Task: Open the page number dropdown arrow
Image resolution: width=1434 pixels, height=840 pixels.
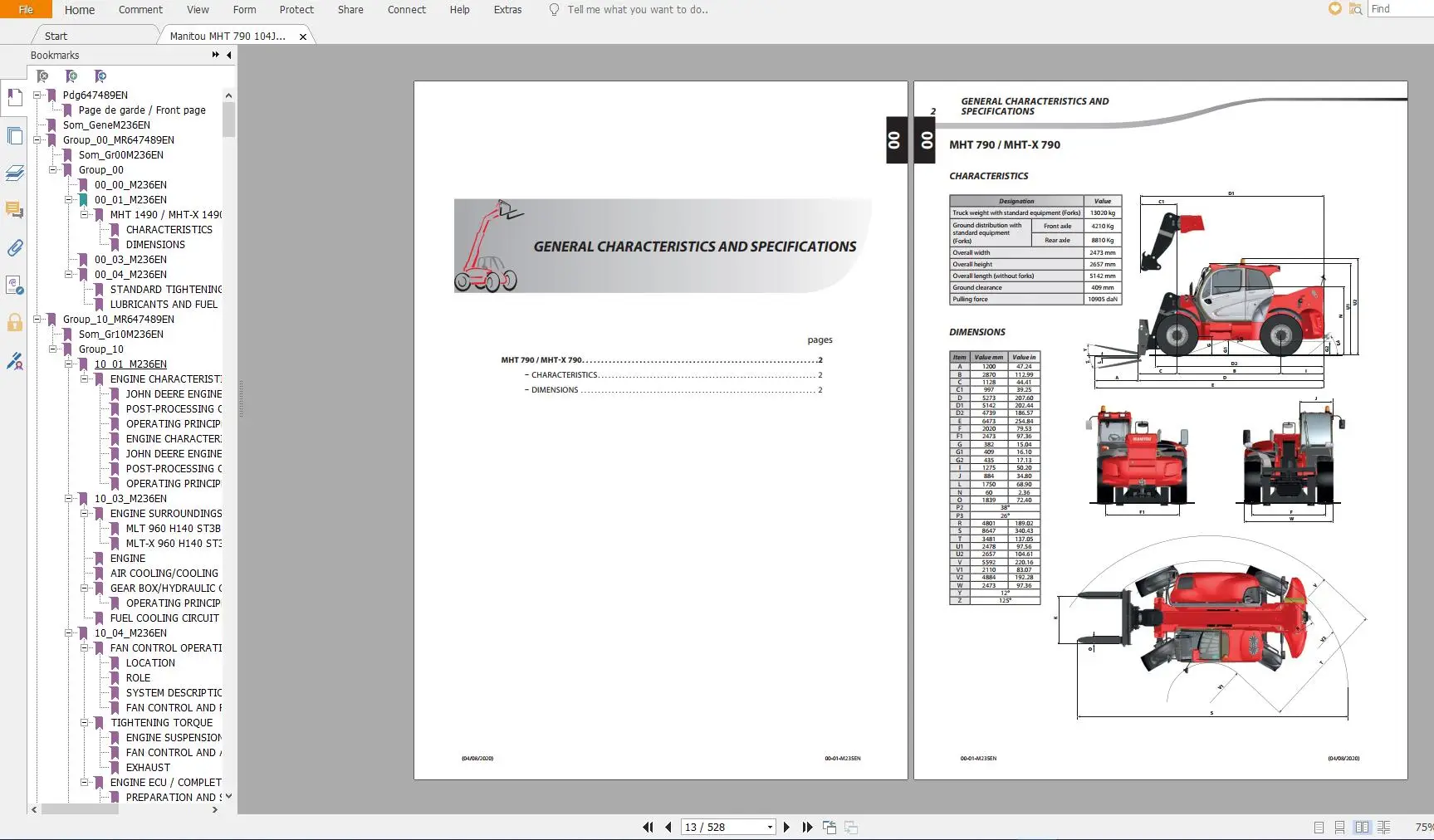Action: point(770,828)
